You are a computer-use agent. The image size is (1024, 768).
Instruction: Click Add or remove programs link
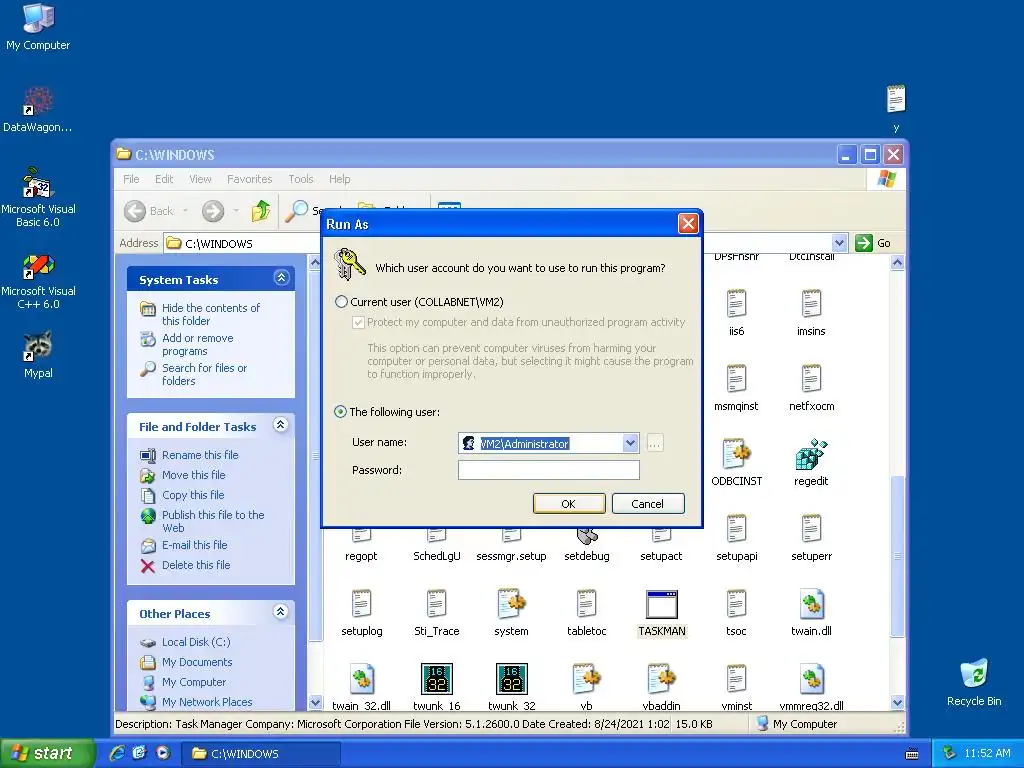pyautogui.click(x=197, y=344)
